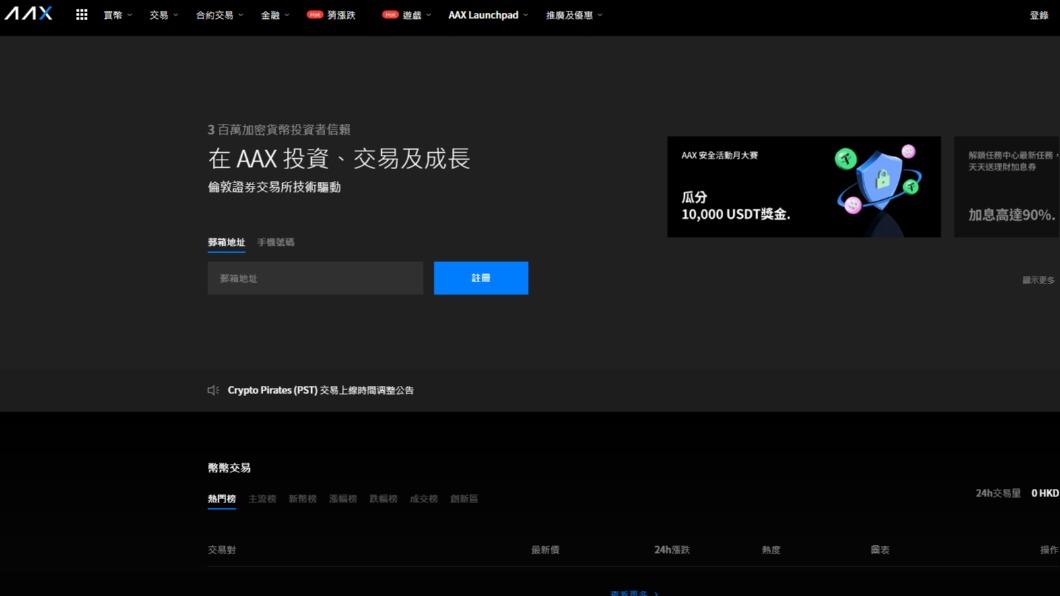1060x596 pixels.
Task: Expand the 買幣 dropdown menu
Action: pos(118,15)
